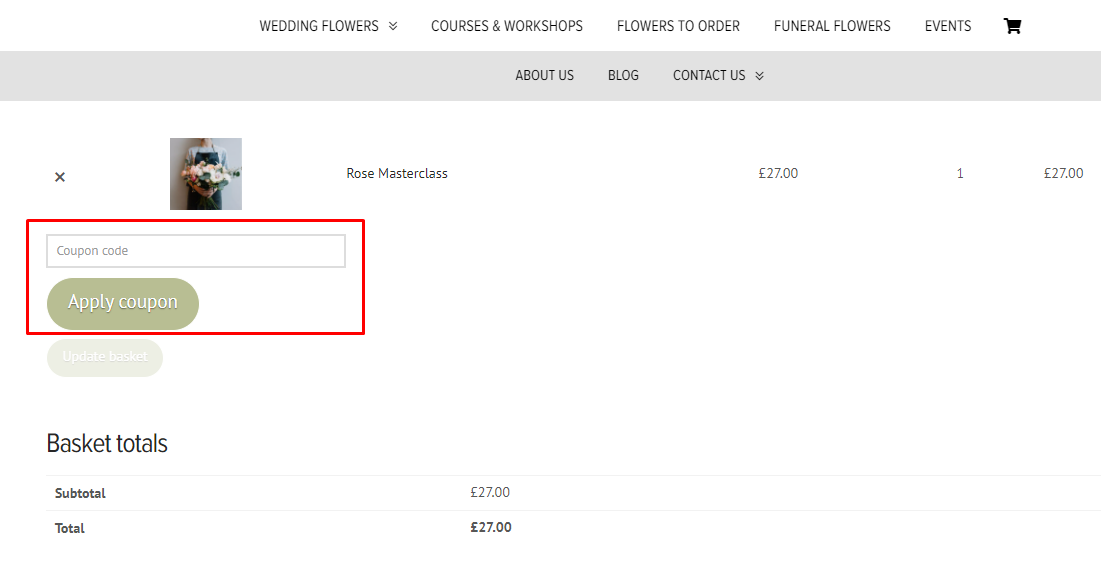Click the Subtotal amount of £27.00

[490, 492]
